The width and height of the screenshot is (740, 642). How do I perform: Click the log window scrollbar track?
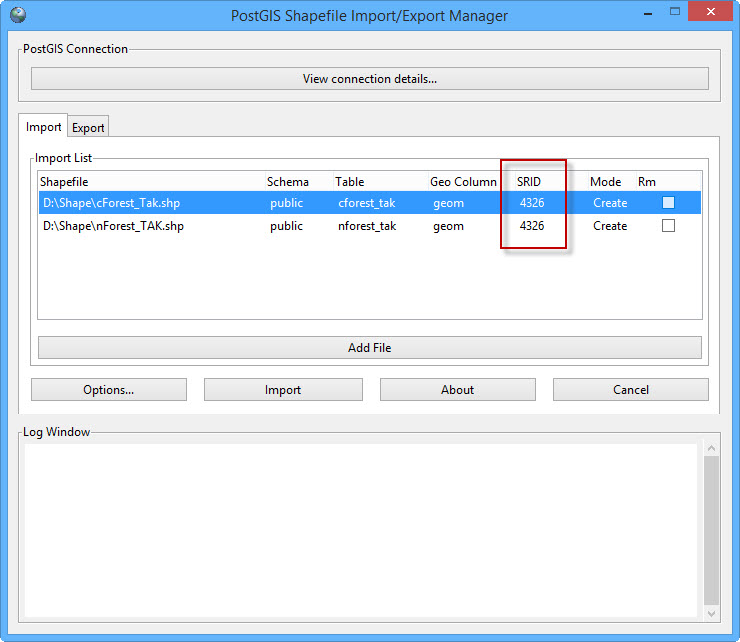coord(712,530)
